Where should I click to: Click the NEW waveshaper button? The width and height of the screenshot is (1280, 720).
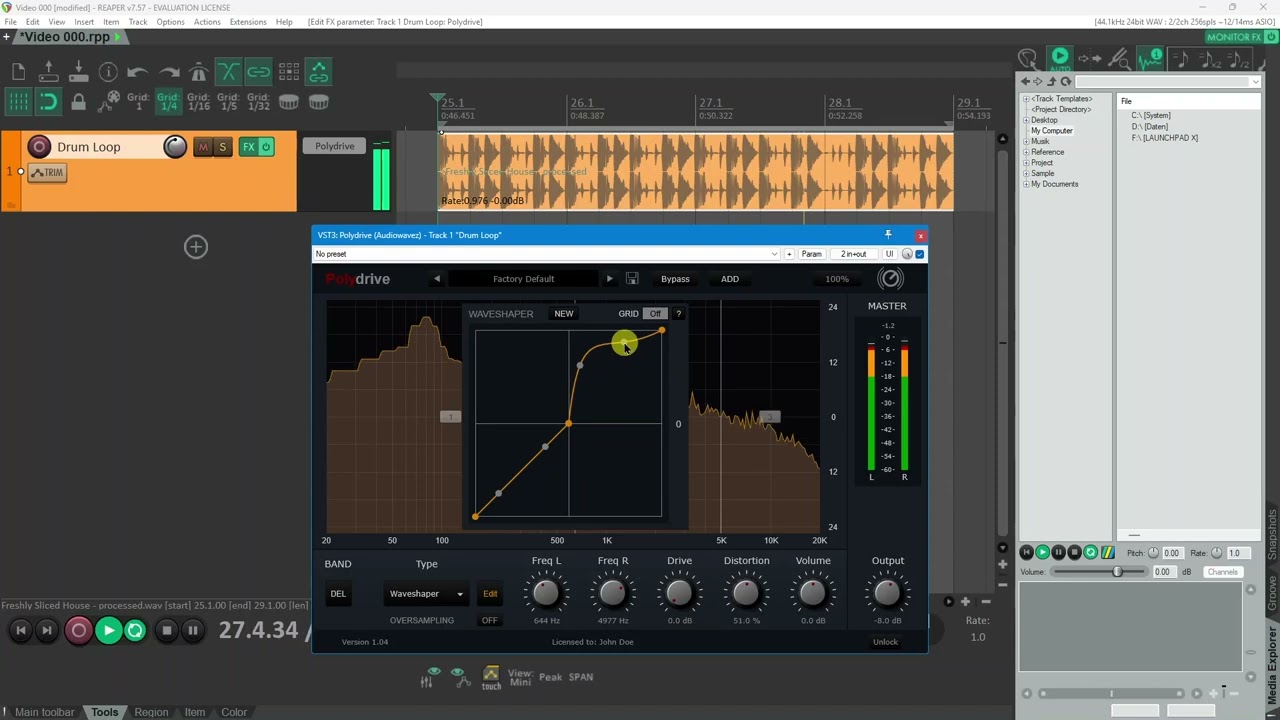tap(564, 314)
